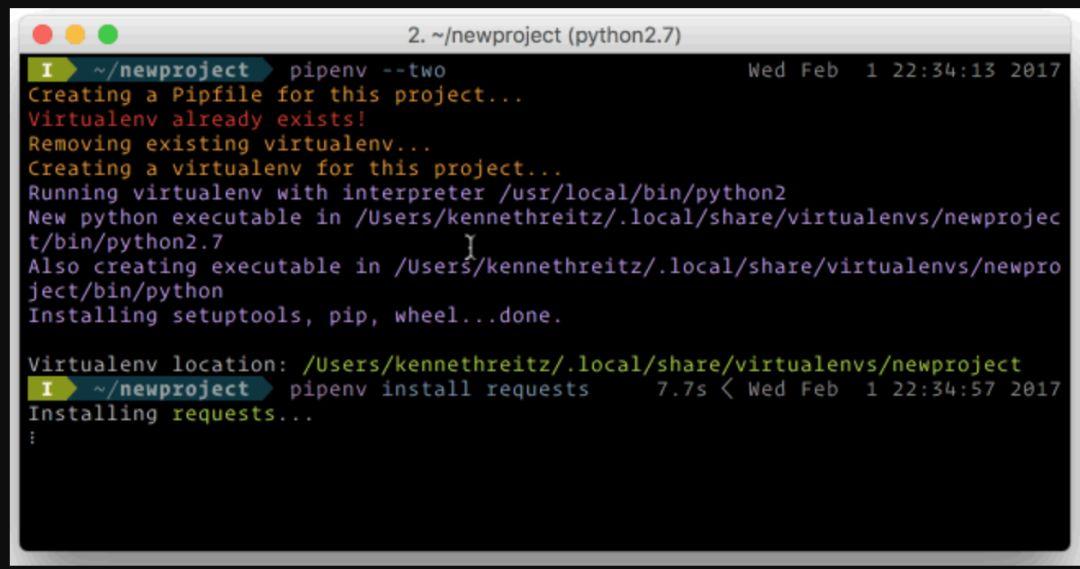Click the "~/newproject" prompt segment before "pipenv --two"
1080x569 pixels.
click(x=172, y=70)
